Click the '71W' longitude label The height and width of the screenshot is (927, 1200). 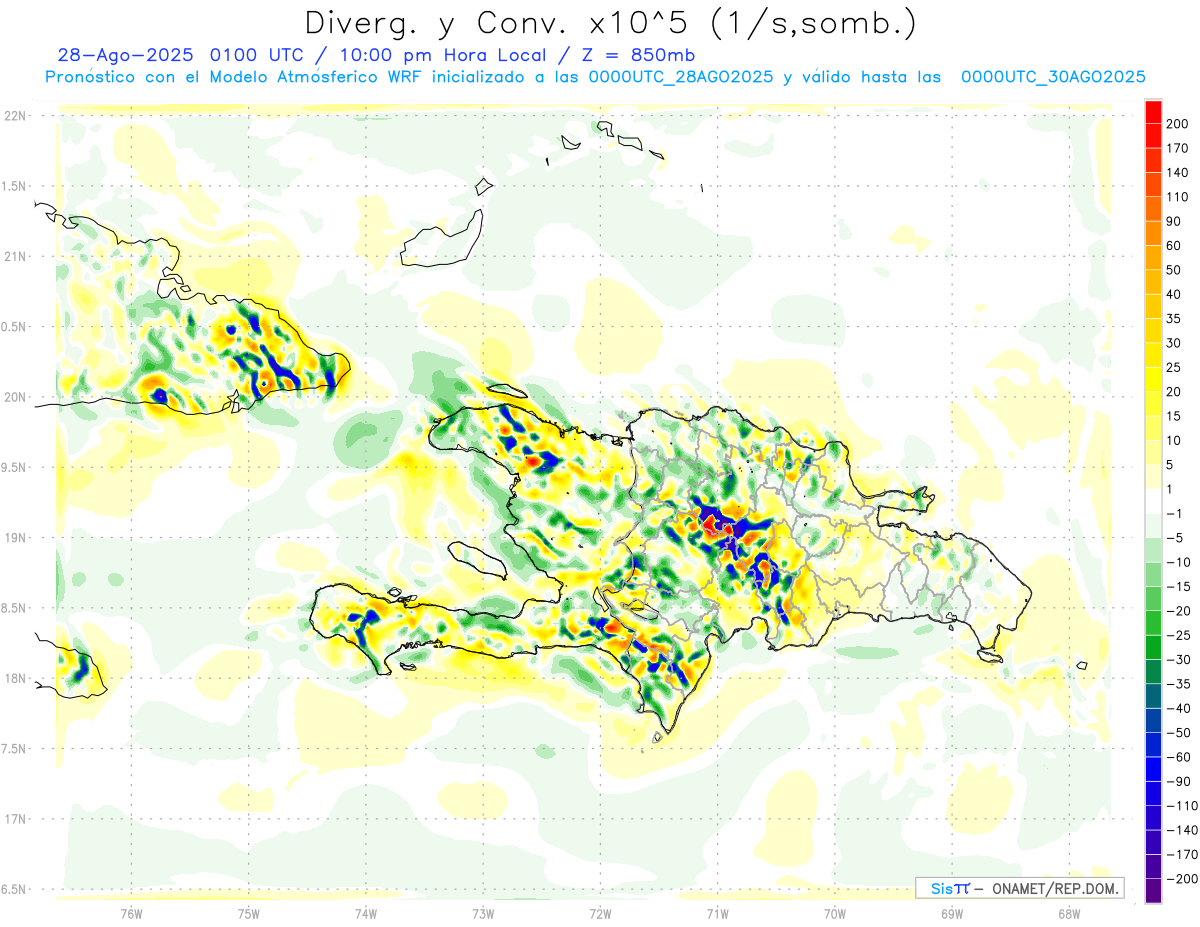(x=717, y=914)
